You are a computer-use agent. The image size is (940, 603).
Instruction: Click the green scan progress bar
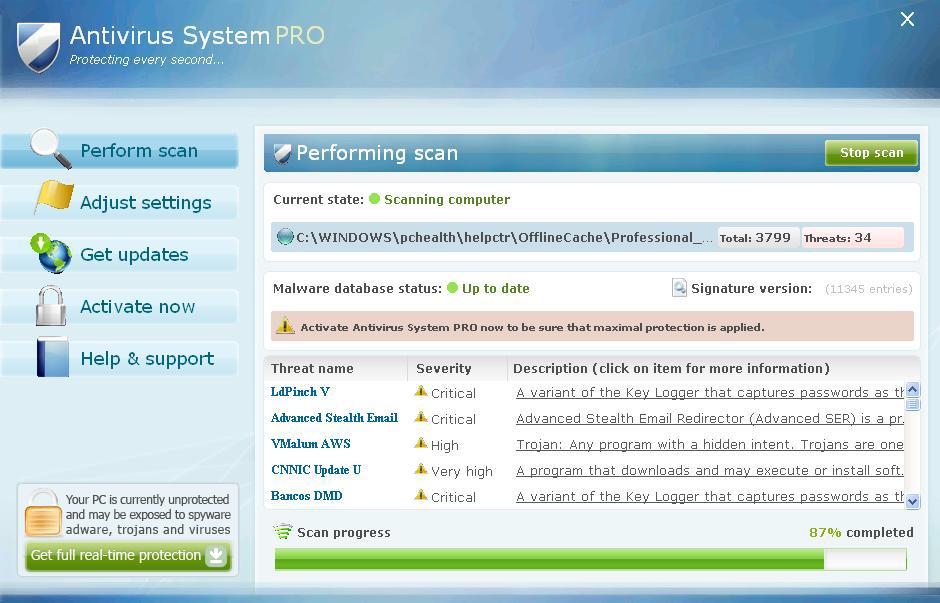click(590, 559)
